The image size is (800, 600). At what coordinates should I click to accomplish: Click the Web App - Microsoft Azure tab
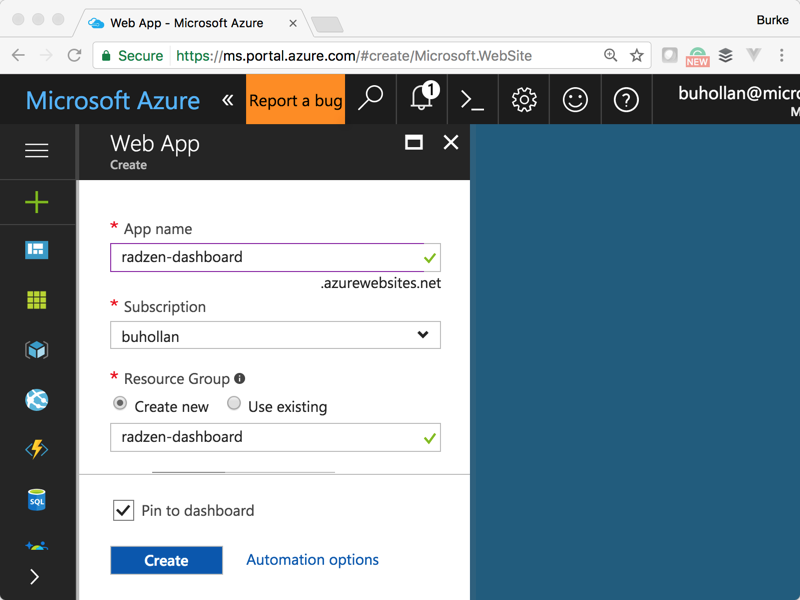(186, 23)
